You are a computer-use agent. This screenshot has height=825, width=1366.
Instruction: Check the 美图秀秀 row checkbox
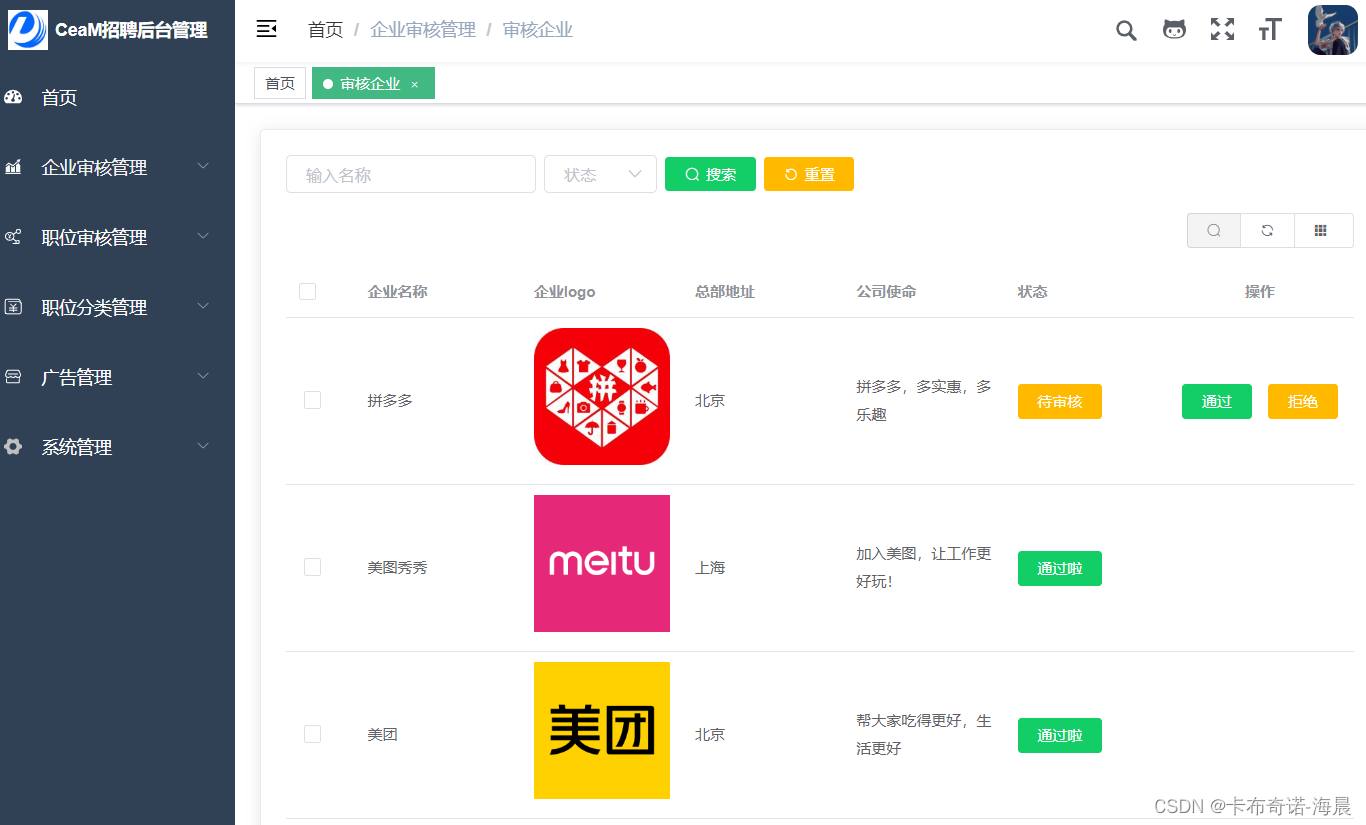point(312,567)
